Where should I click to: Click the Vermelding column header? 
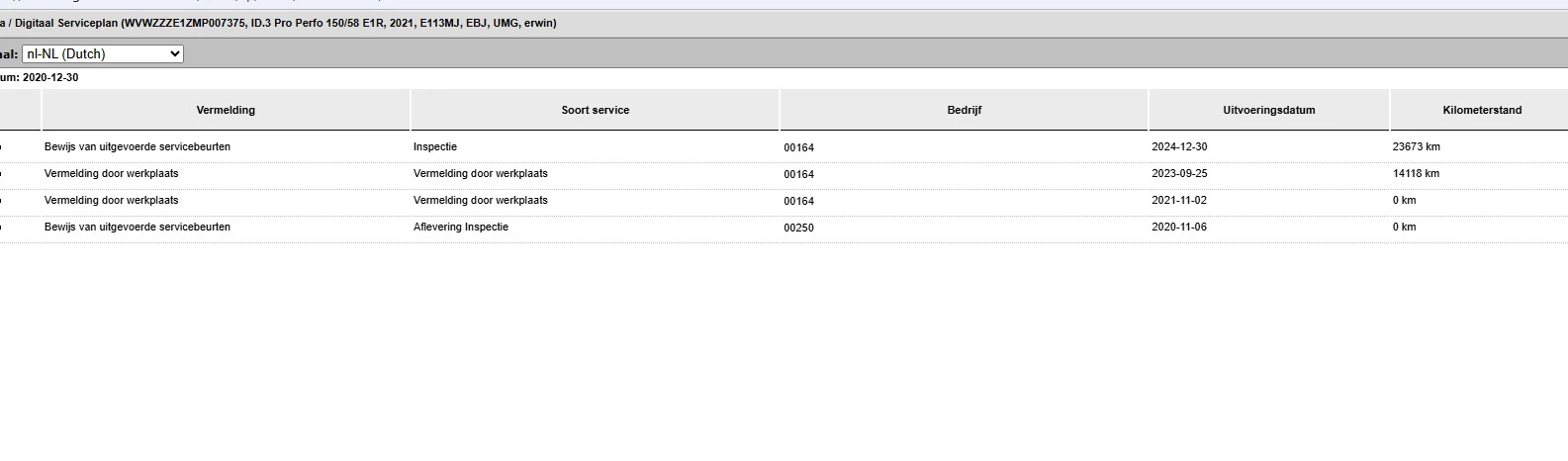[x=226, y=110]
